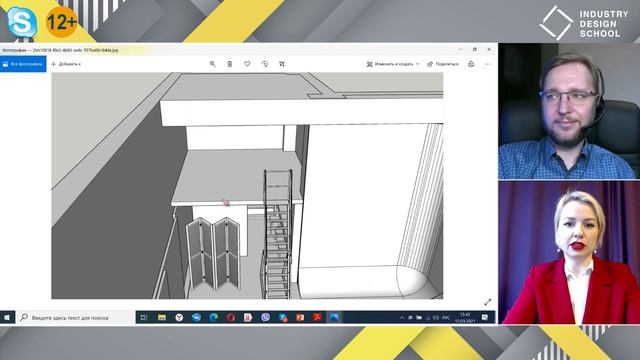Click the language indicator РУС
640x360 pixels.
446,318
